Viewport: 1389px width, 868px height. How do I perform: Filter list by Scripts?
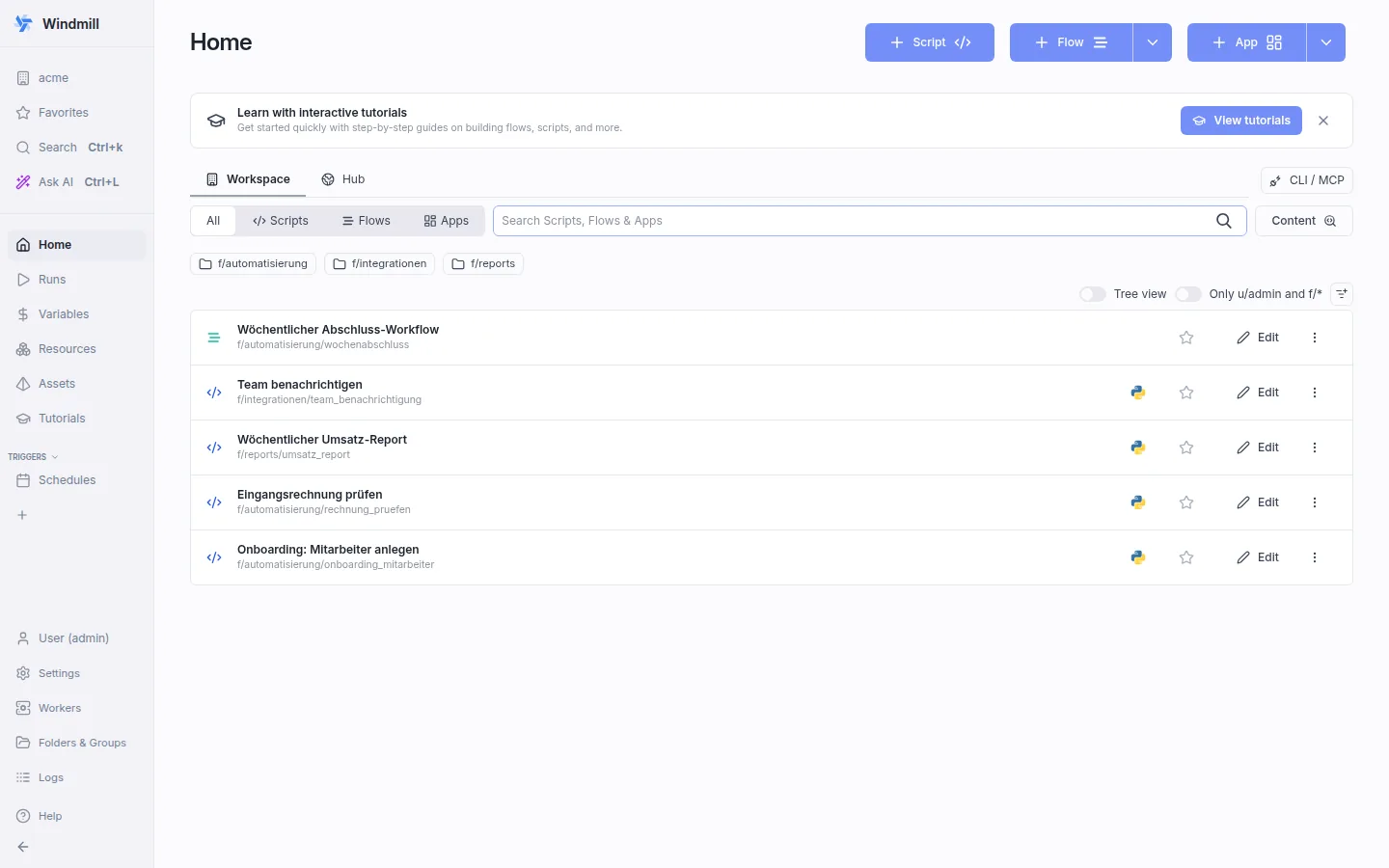point(281,221)
